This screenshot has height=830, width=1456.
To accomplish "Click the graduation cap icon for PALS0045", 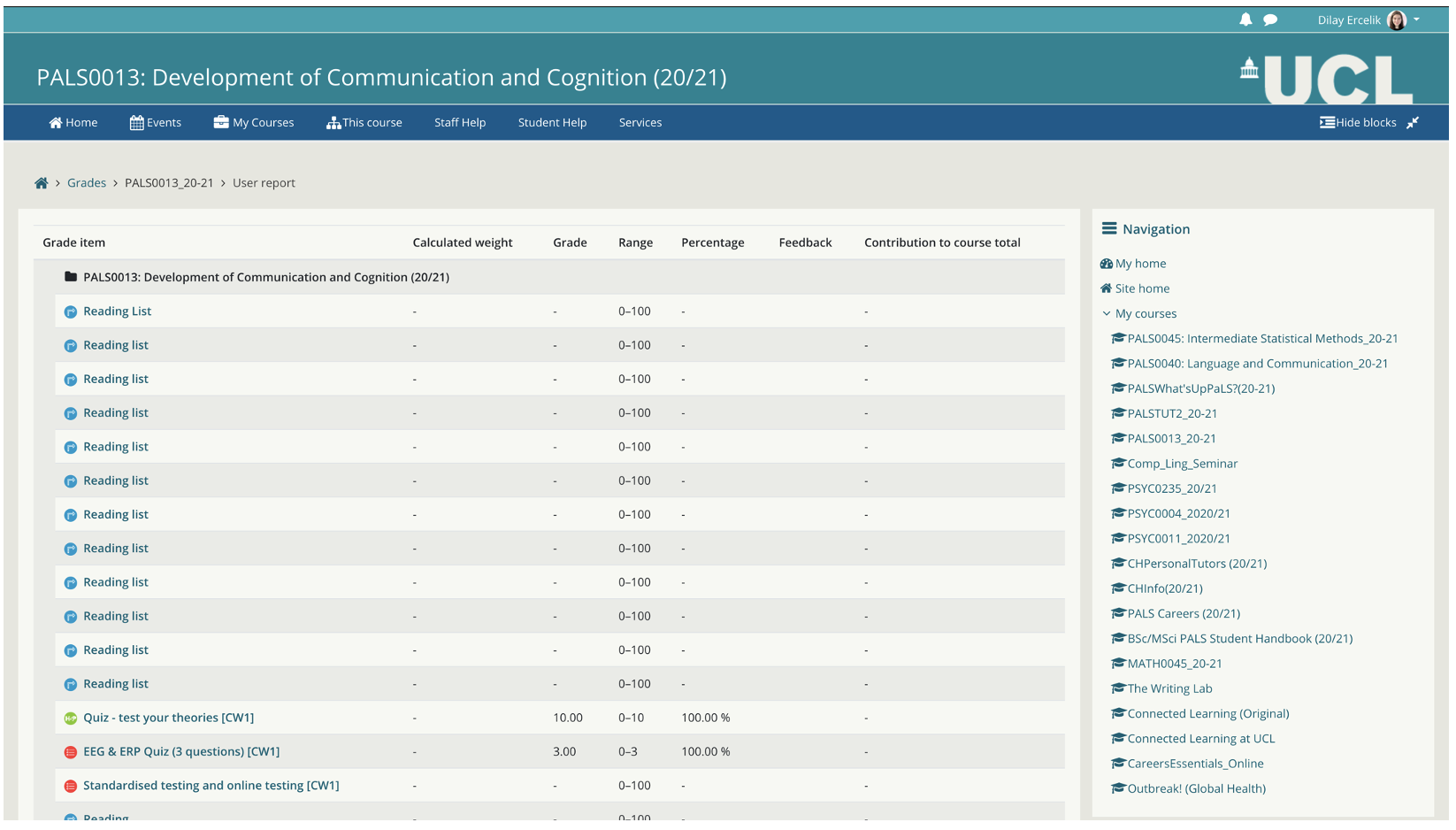I will point(1118,338).
